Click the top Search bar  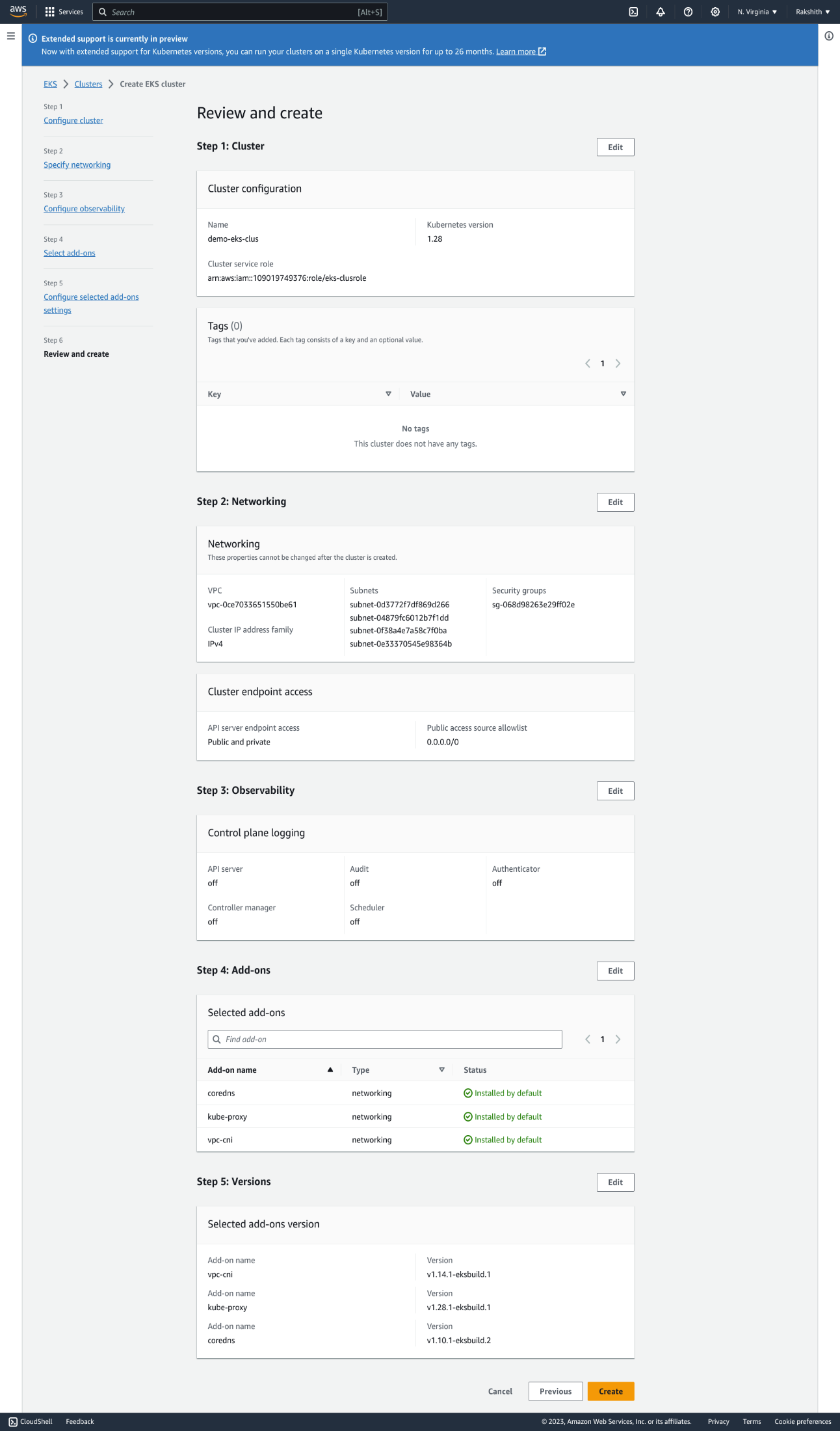pyautogui.click(x=240, y=12)
